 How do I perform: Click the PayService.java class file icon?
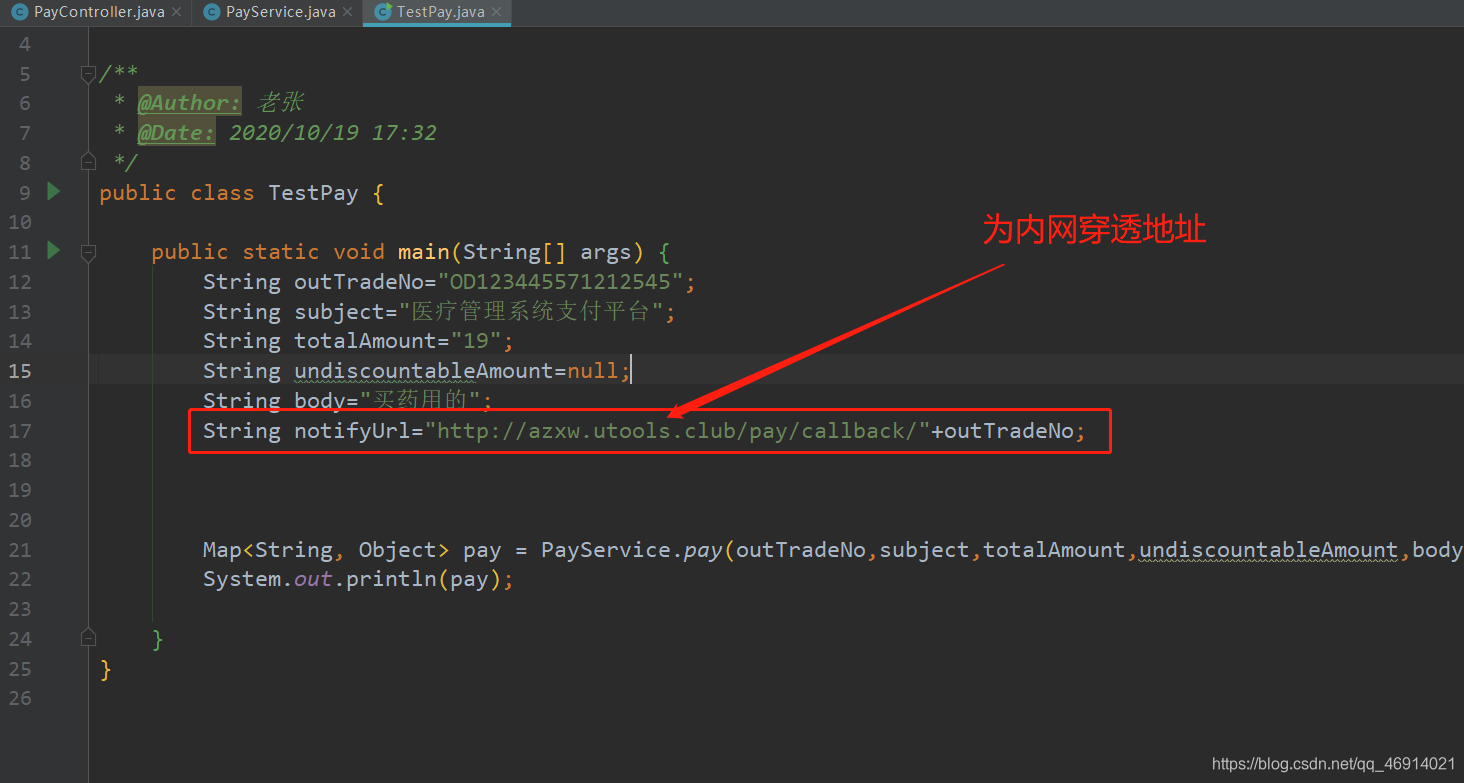point(211,12)
